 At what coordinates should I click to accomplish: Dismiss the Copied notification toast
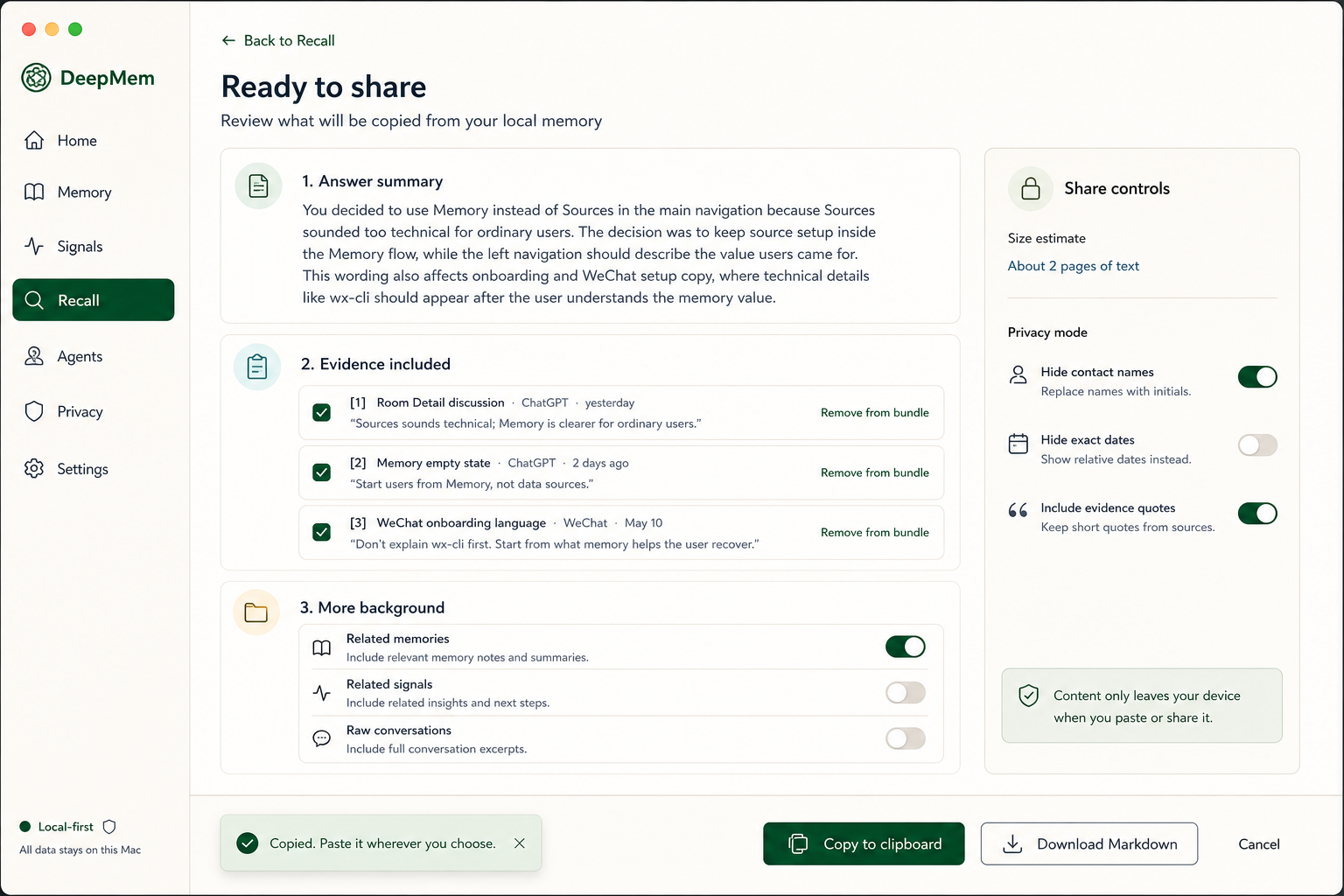pos(520,843)
